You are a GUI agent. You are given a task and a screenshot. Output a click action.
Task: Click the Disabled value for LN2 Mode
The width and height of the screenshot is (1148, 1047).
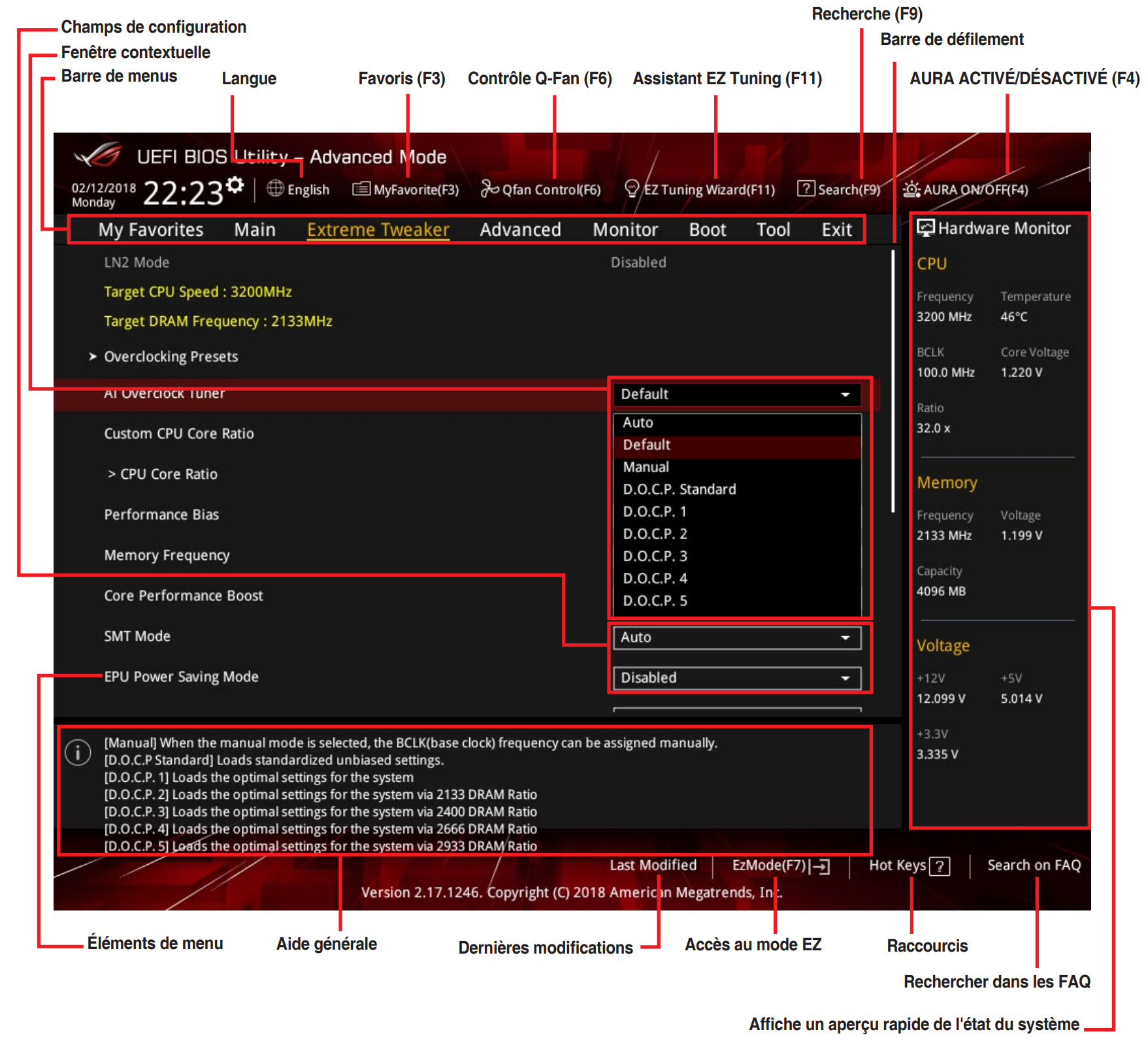tap(638, 263)
